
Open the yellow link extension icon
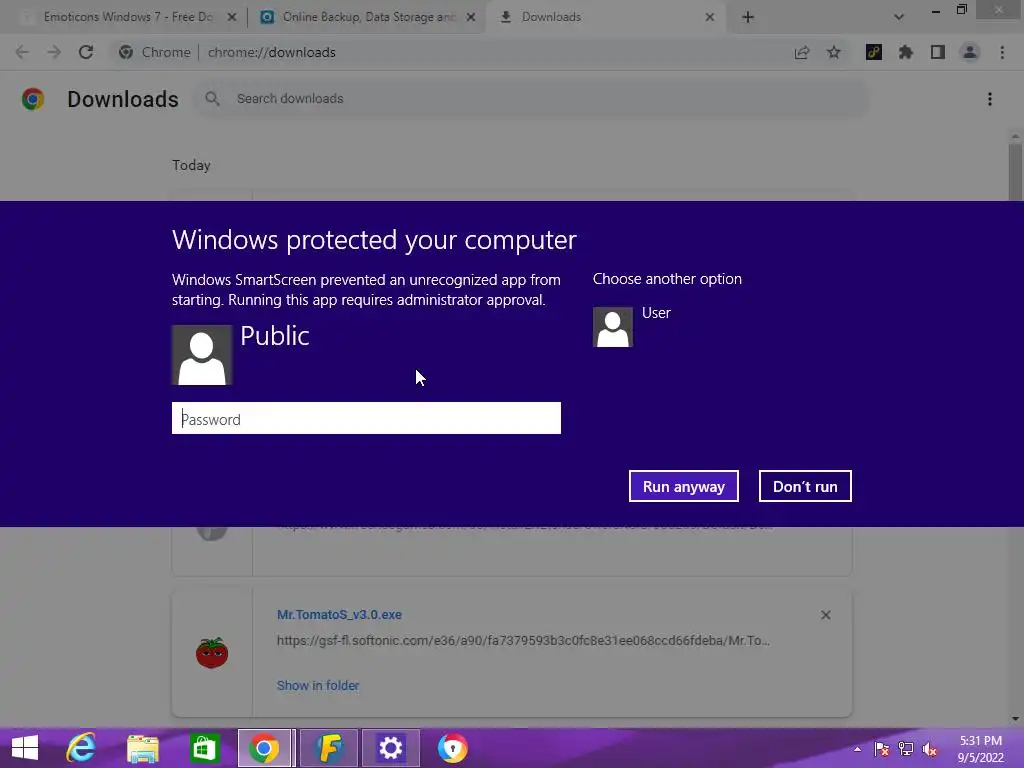point(874,52)
